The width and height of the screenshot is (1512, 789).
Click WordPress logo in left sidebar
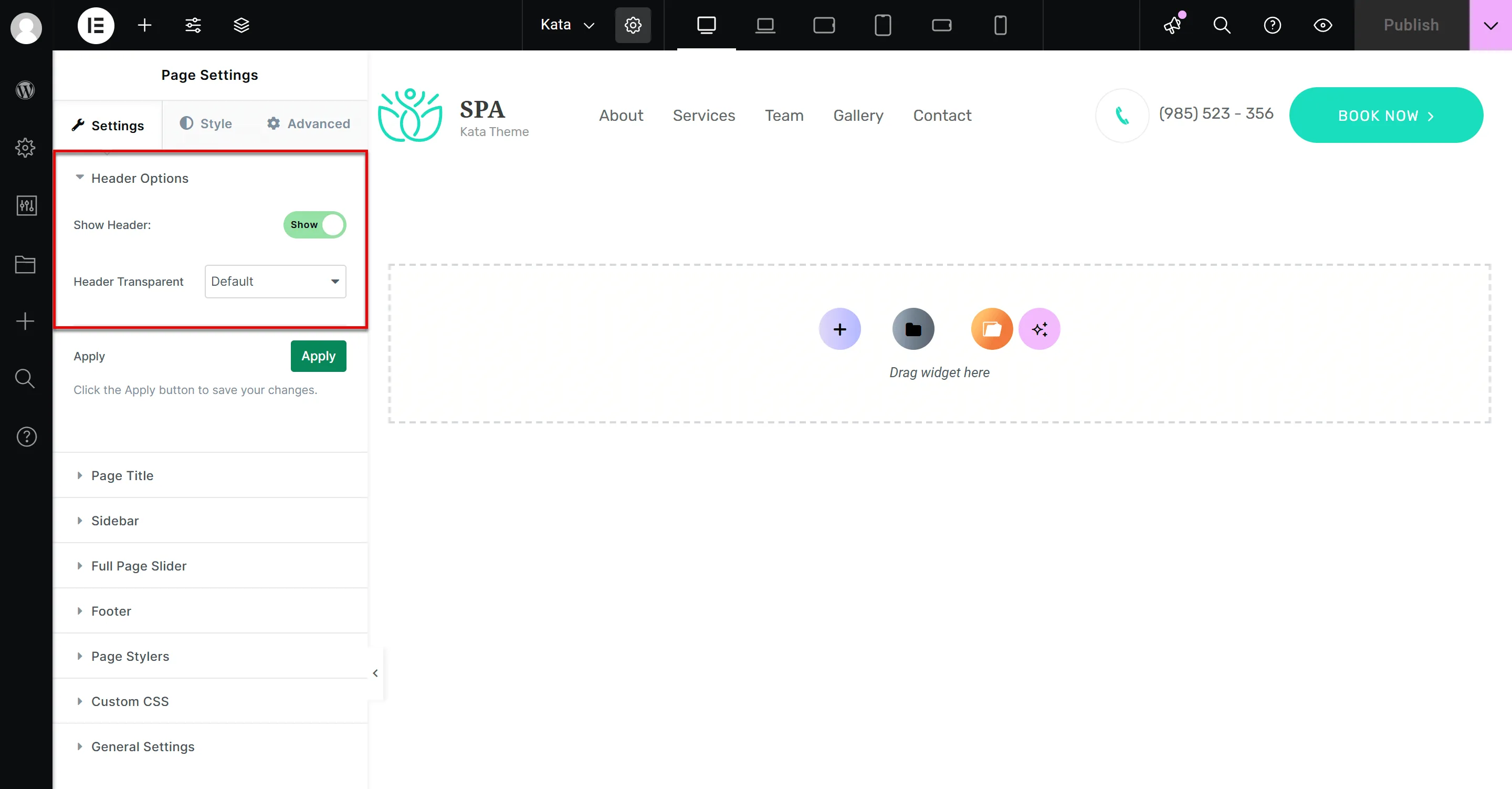[25, 90]
